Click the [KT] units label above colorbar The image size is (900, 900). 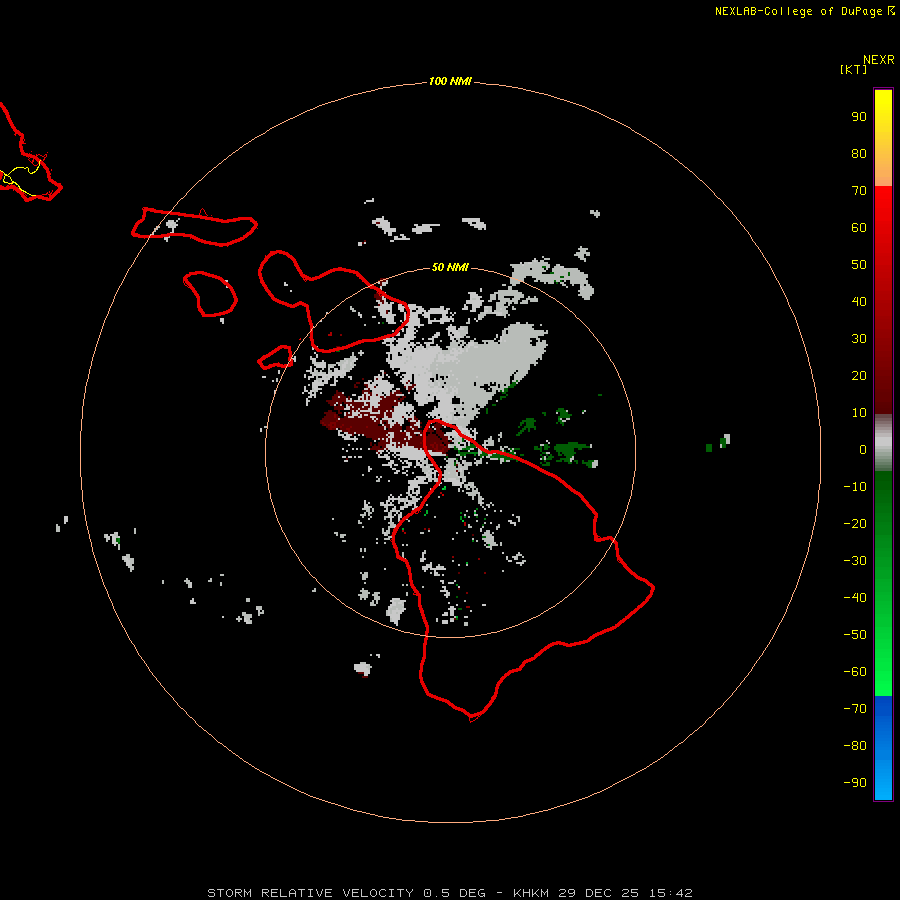click(x=853, y=69)
